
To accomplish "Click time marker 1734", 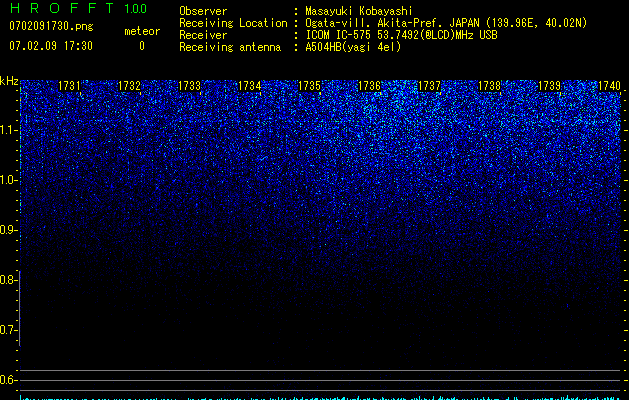I will [250, 86].
